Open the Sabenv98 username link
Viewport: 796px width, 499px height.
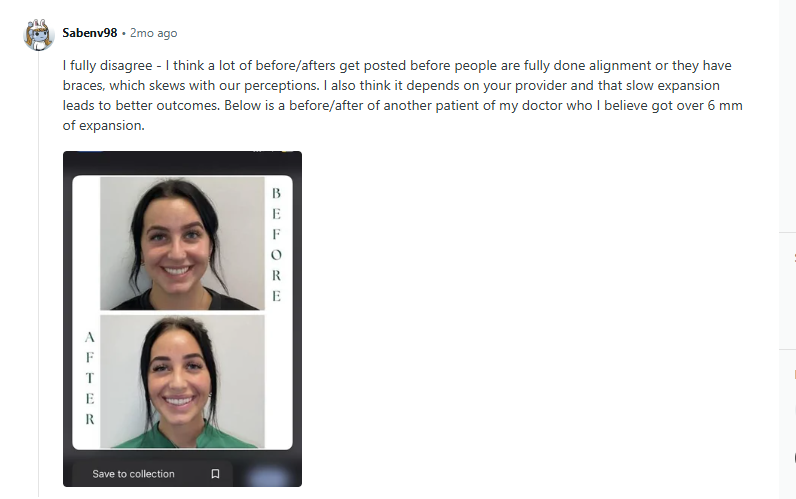click(x=90, y=33)
